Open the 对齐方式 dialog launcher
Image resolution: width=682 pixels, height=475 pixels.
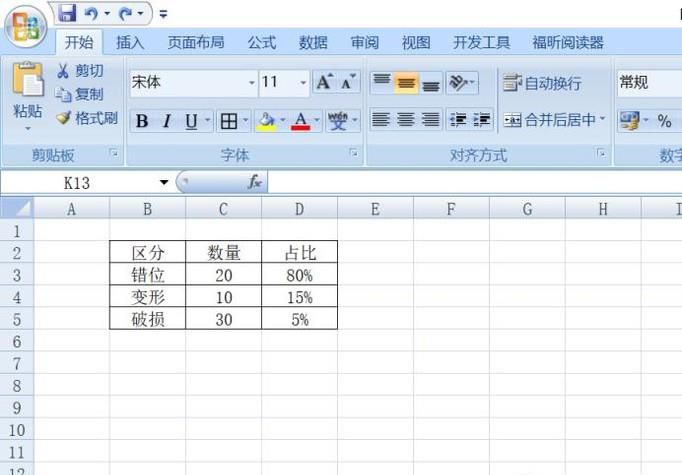(x=602, y=153)
